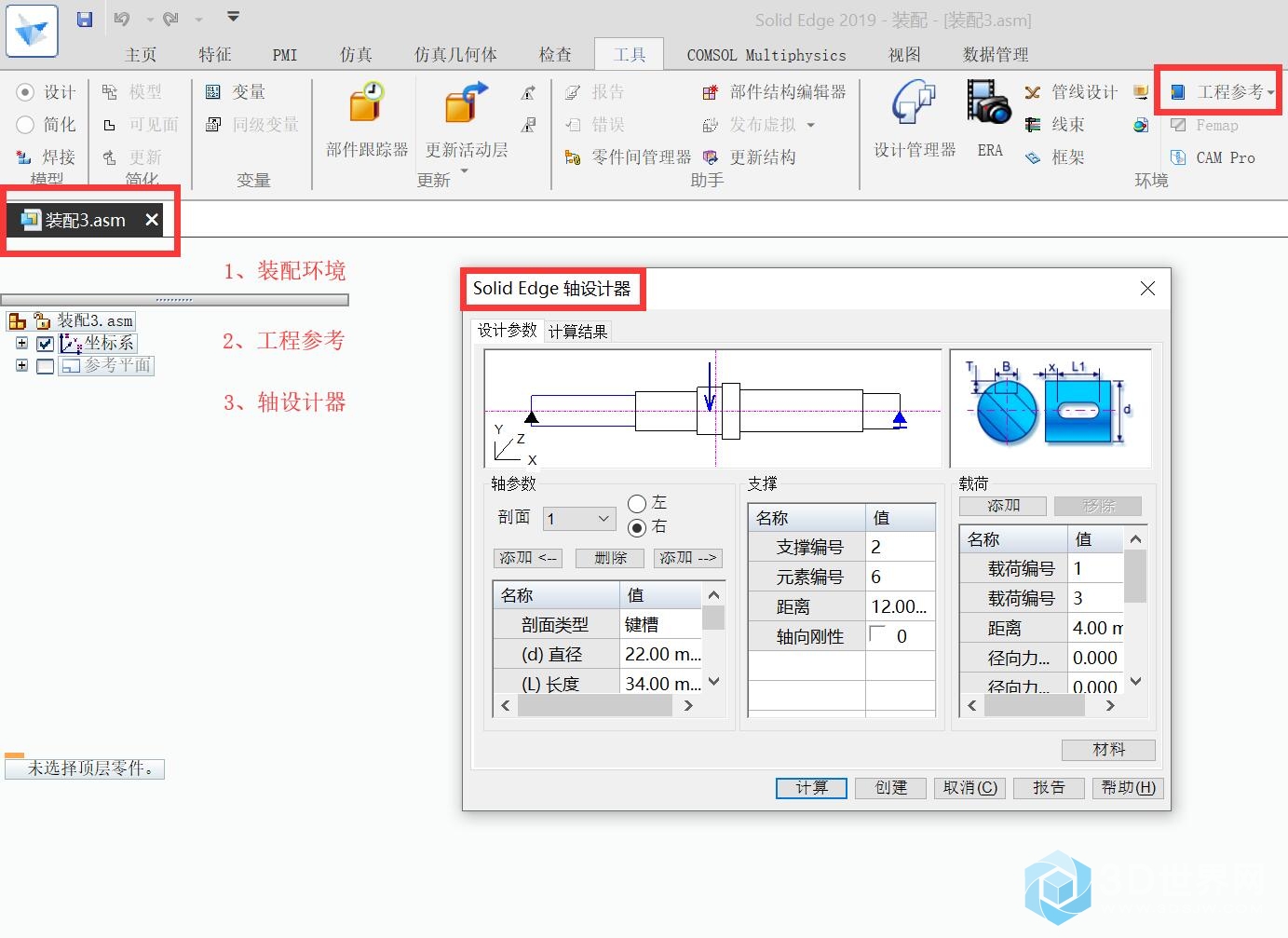Click the 更新活动层 icon

click(x=467, y=102)
